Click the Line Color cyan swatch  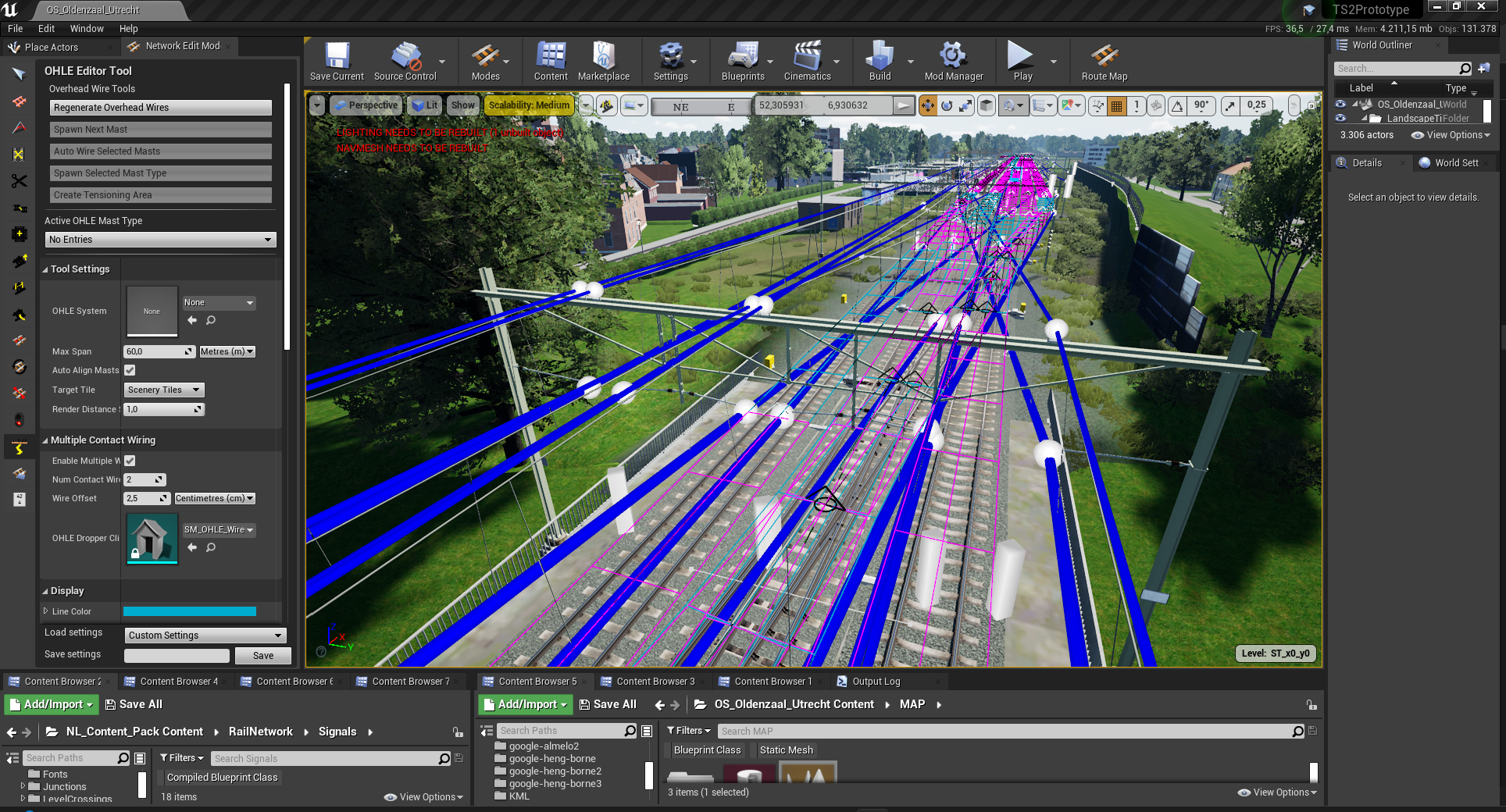coord(189,611)
